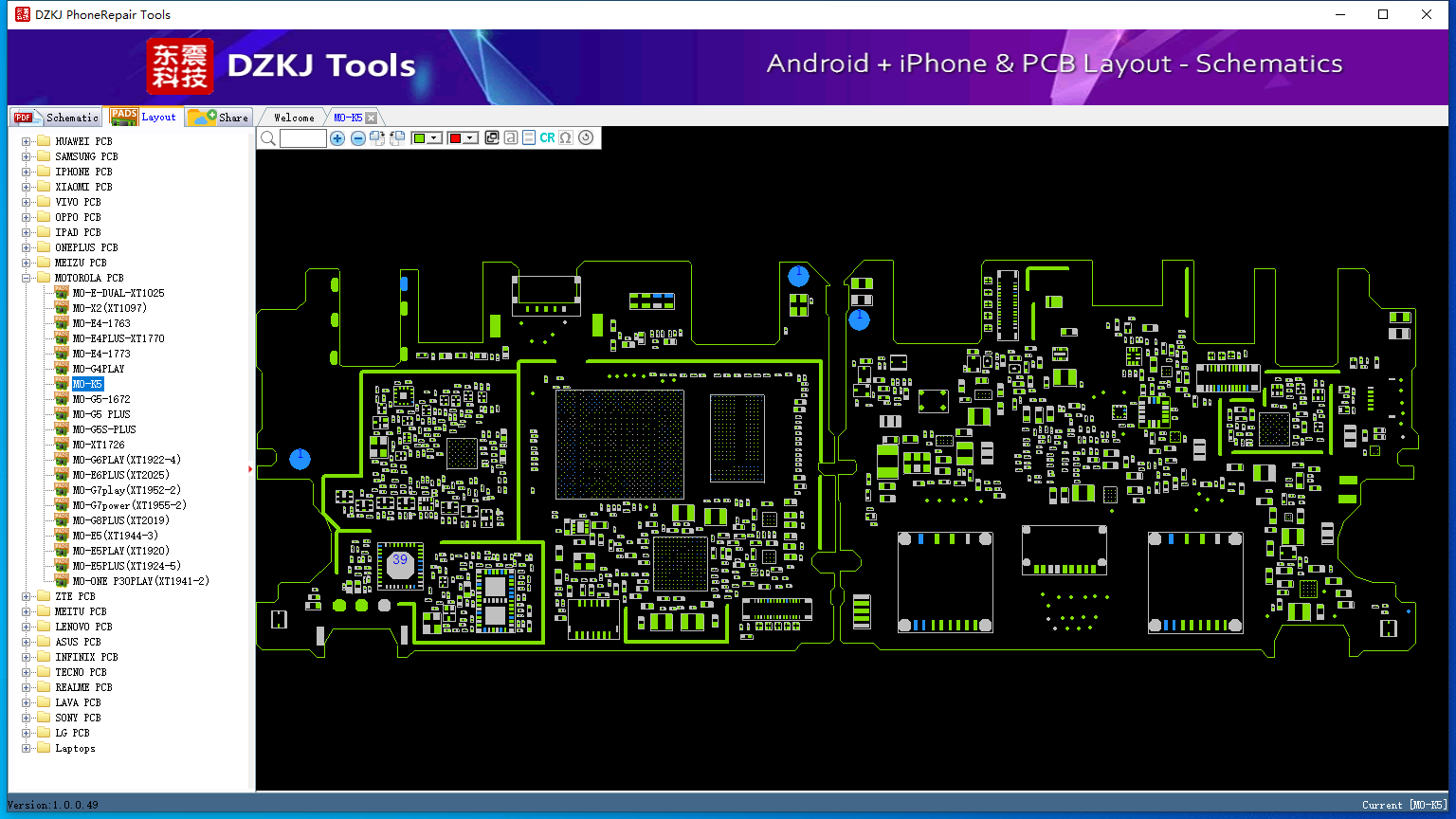Viewport: 1456px width, 819px height.
Task: Select the INFINIX PCB folder
Action: (86, 657)
